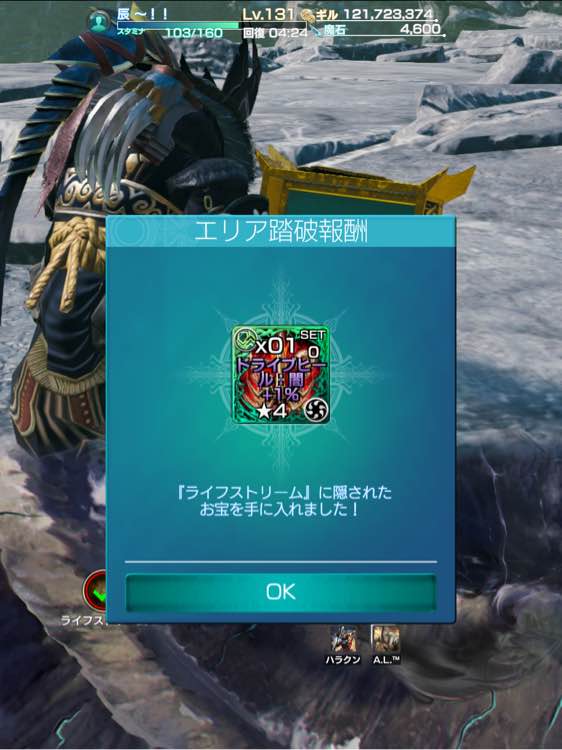Tap the SET 0 label on the card
The height and width of the screenshot is (750, 562).
click(313, 344)
